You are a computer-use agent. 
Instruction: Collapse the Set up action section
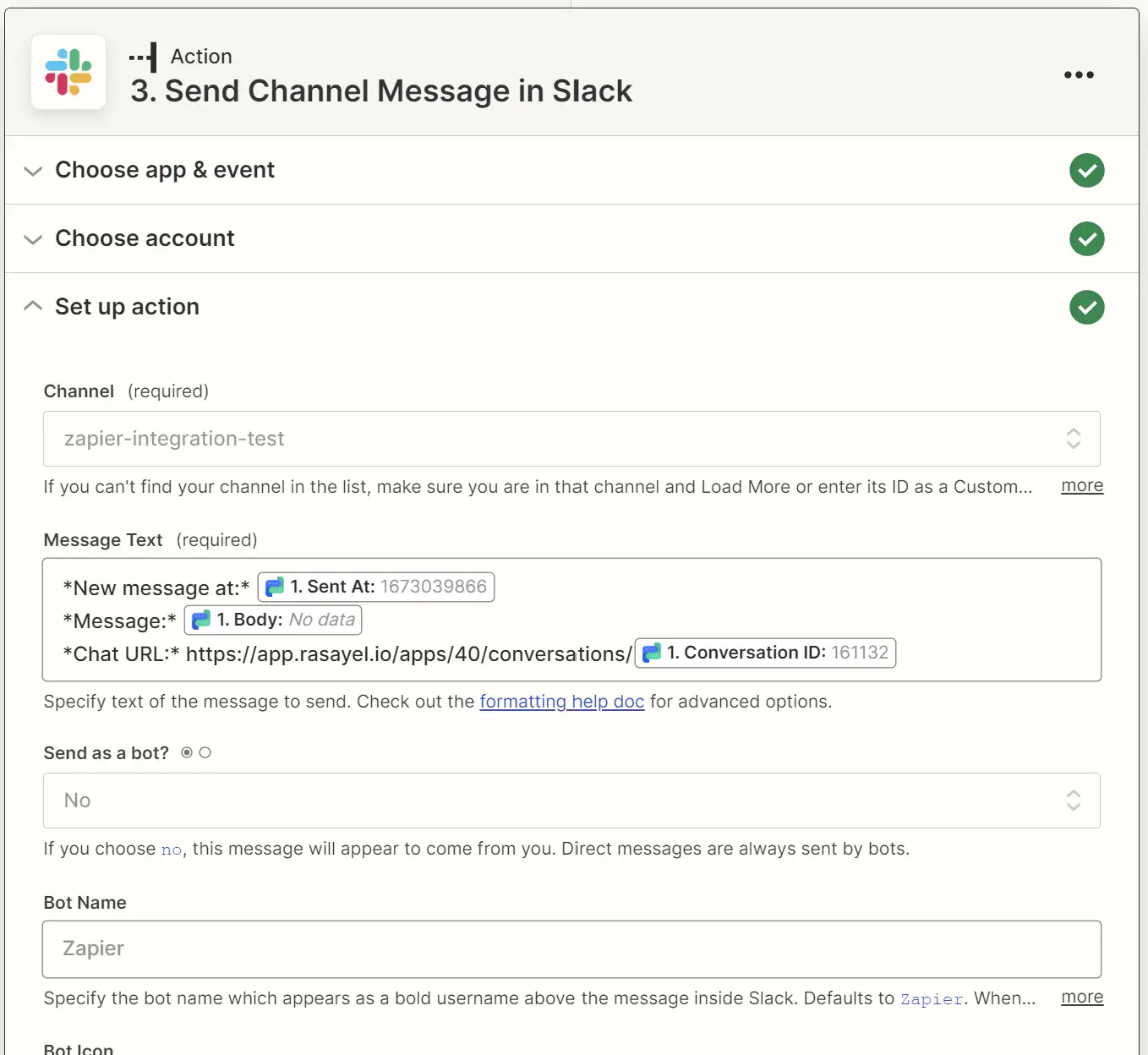click(x=33, y=305)
